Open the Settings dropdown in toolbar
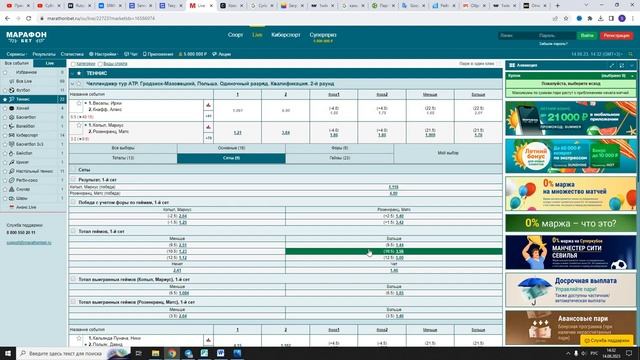 click(x=104, y=54)
